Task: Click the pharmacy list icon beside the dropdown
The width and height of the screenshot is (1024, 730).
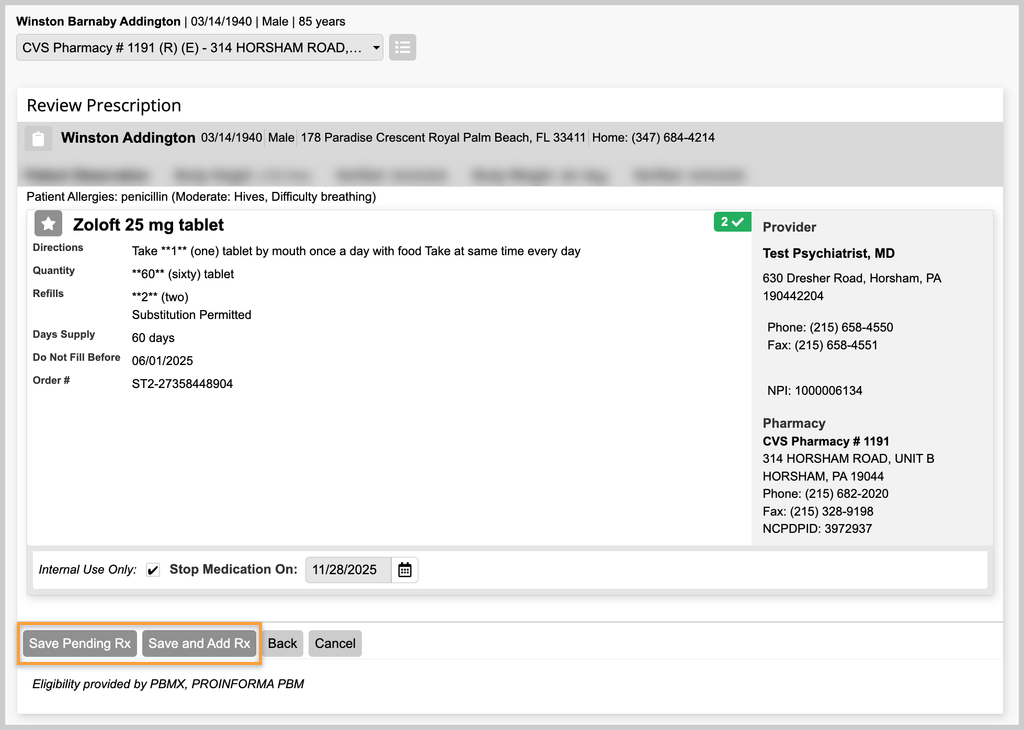Action: [402, 47]
